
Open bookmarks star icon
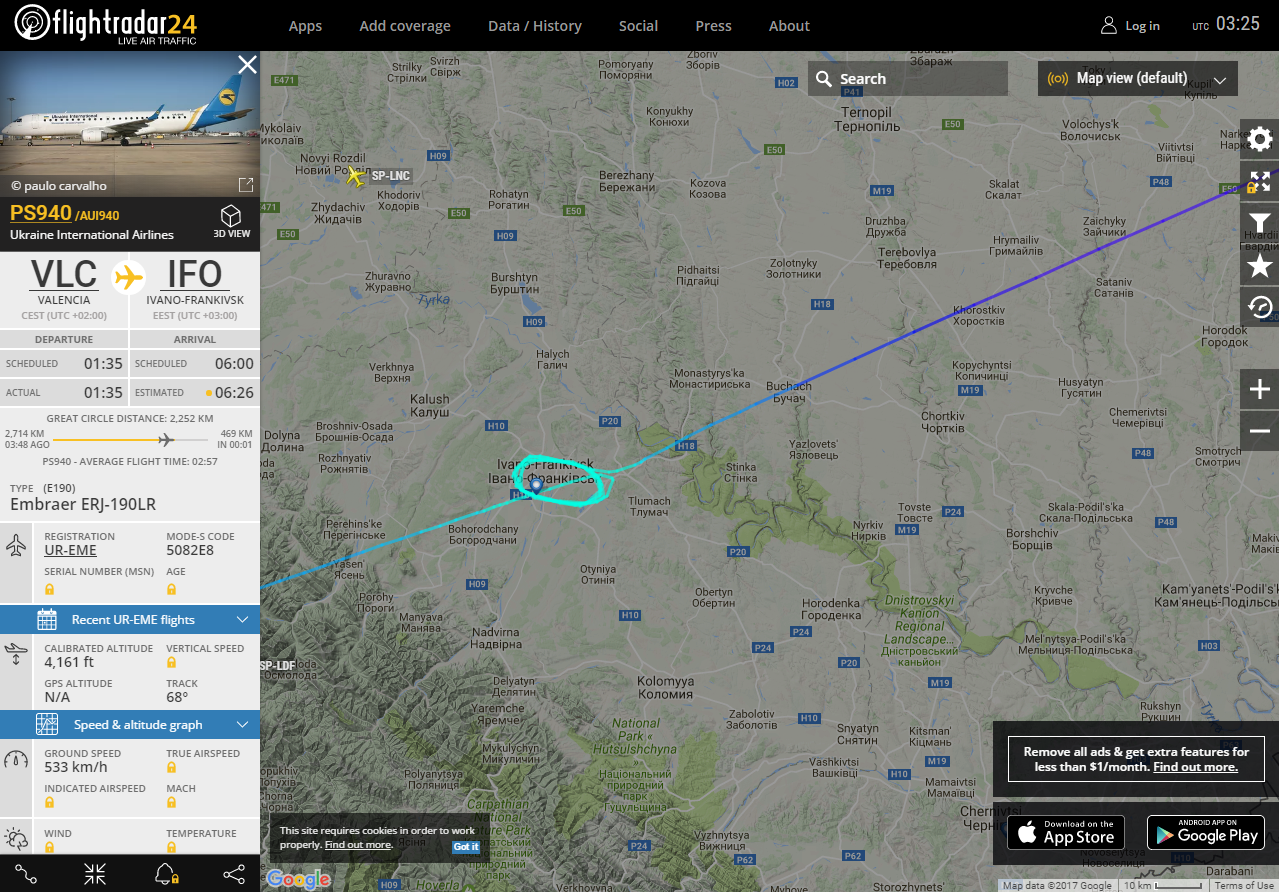[x=1259, y=265]
